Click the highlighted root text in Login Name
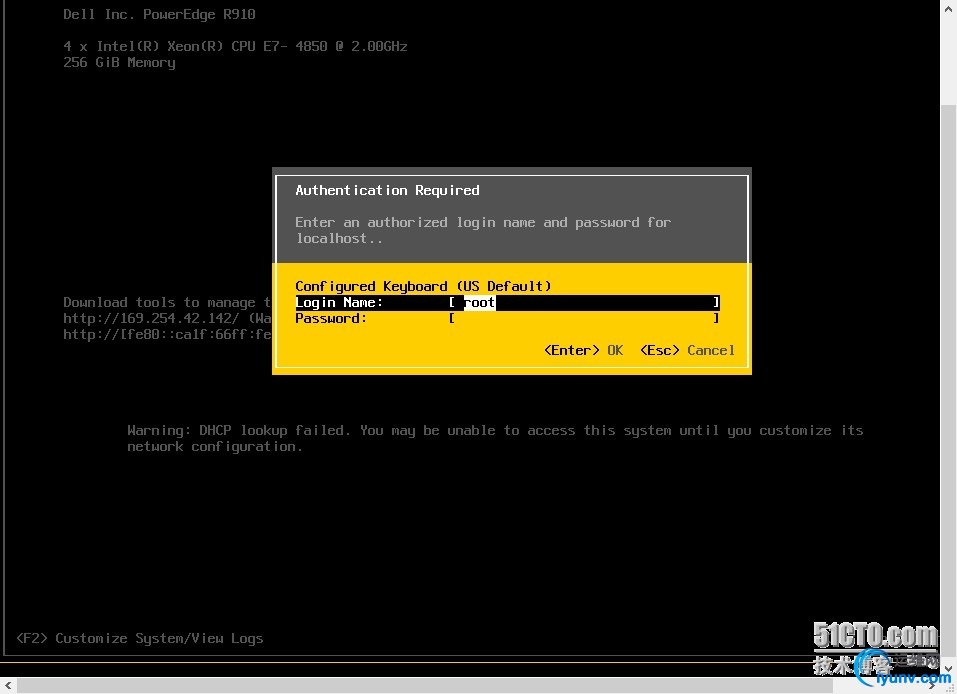Screen dimensions: 957x694 pos(479,302)
